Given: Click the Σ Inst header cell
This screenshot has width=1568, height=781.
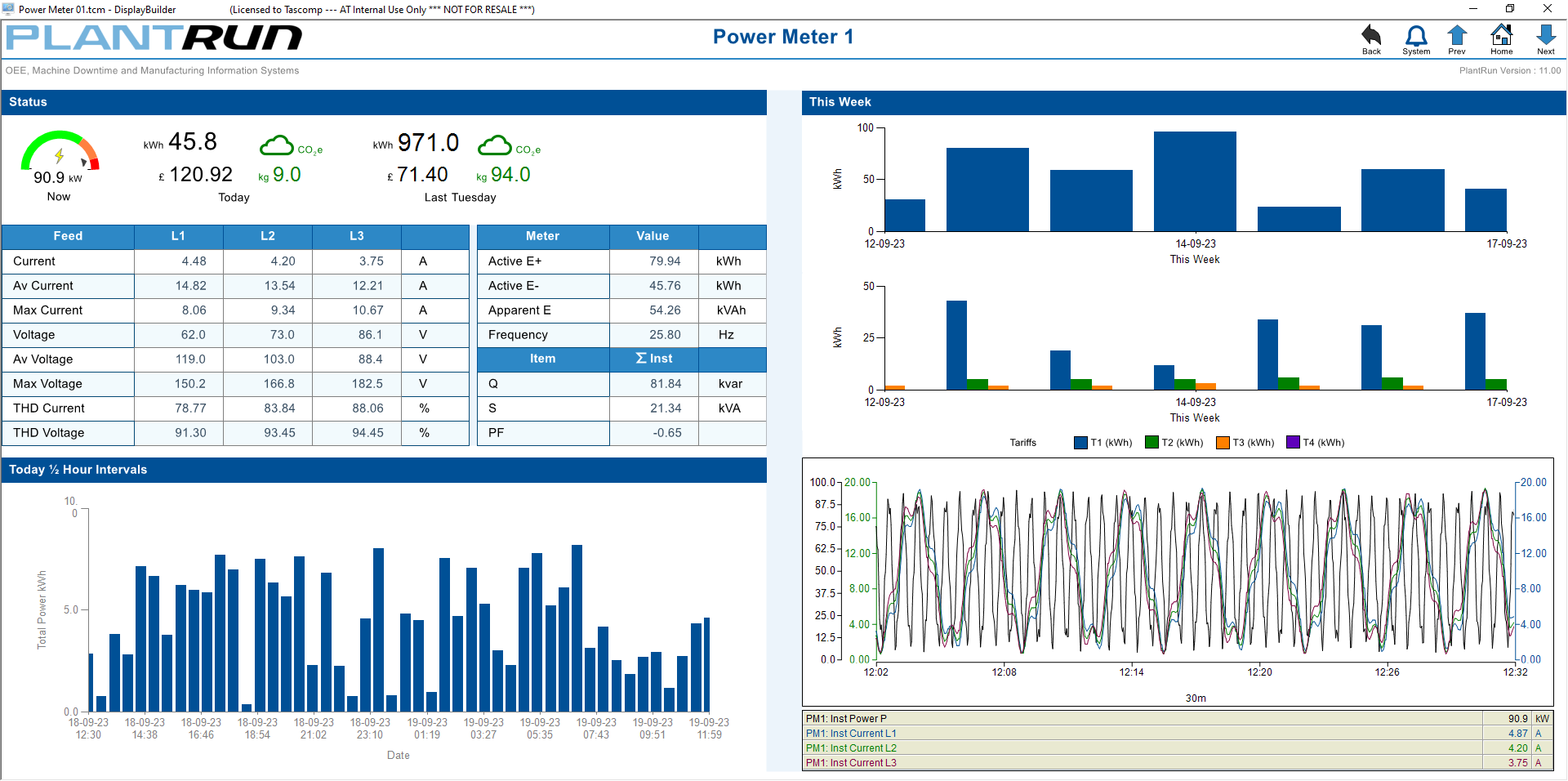Looking at the screenshot, I should [x=653, y=359].
